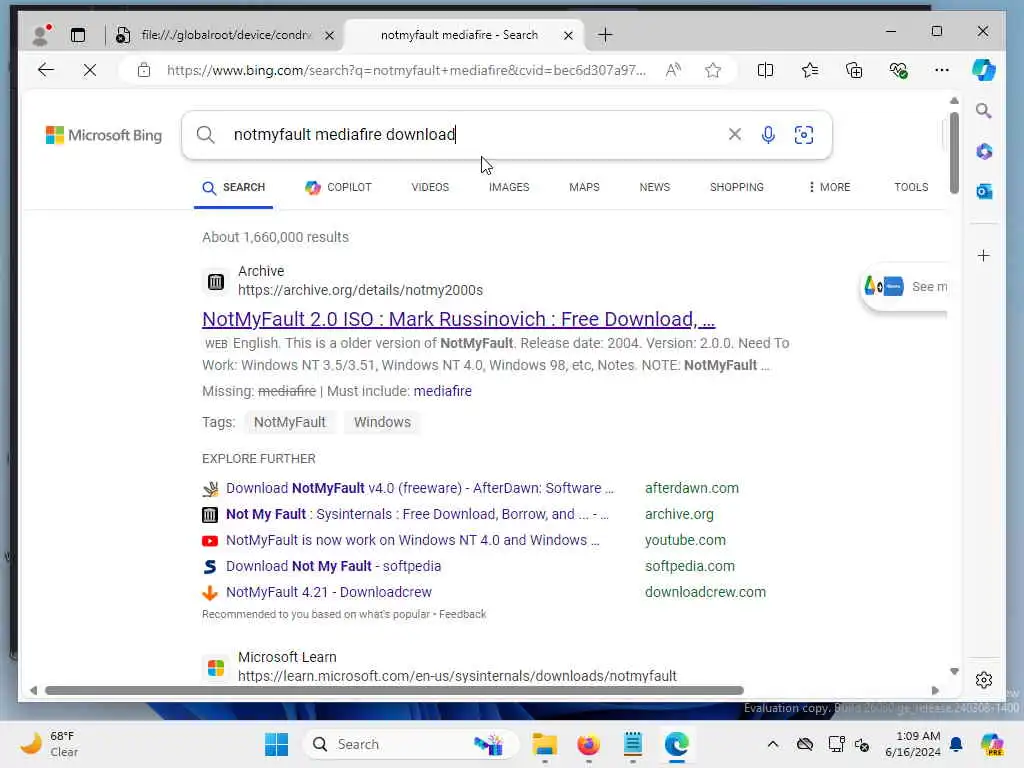Open the weather widget 68°F Clear
The height and width of the screenshot is (768, 1024).
coord(50,744)
